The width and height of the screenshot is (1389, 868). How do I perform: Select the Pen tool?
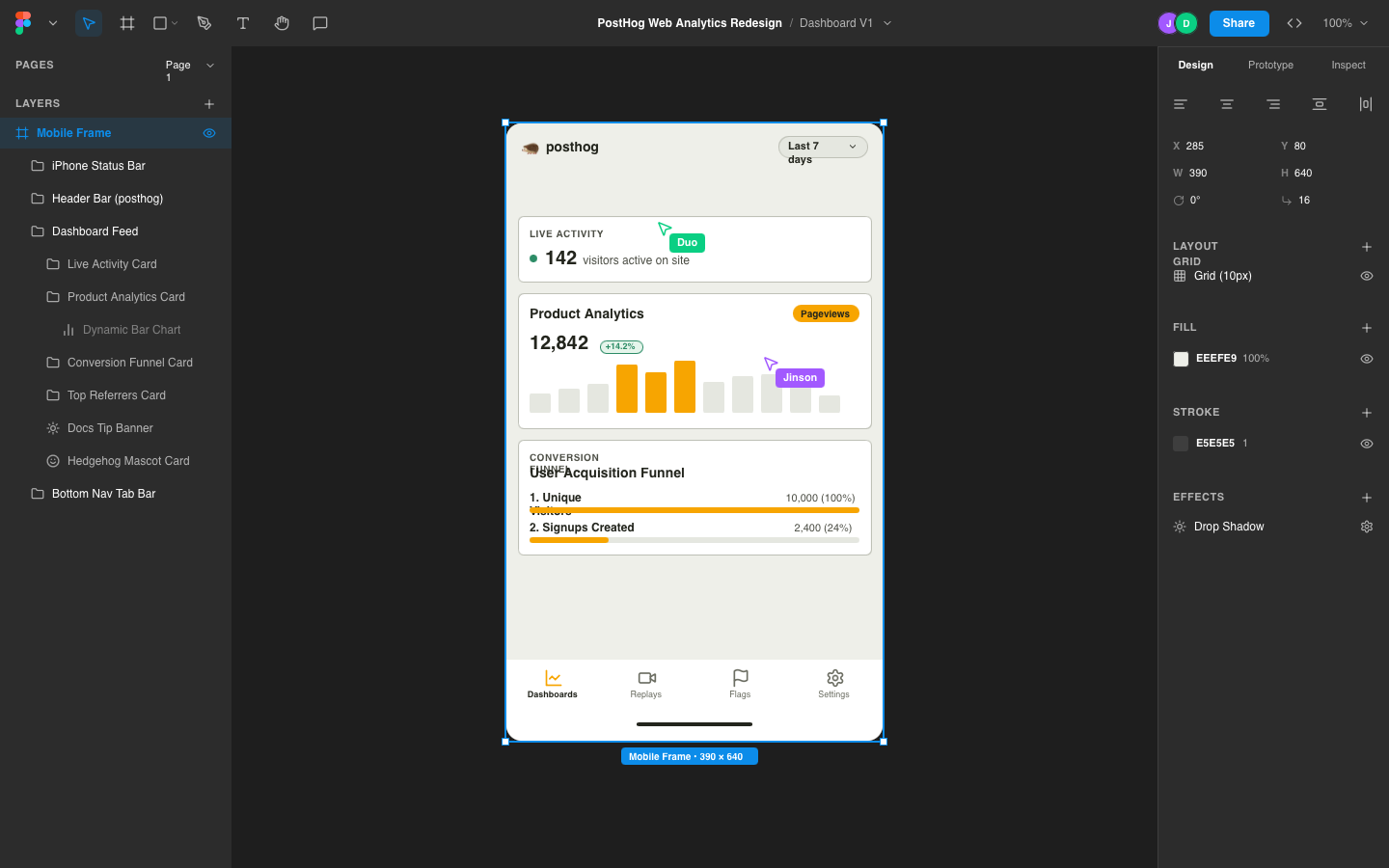(204, 23)
